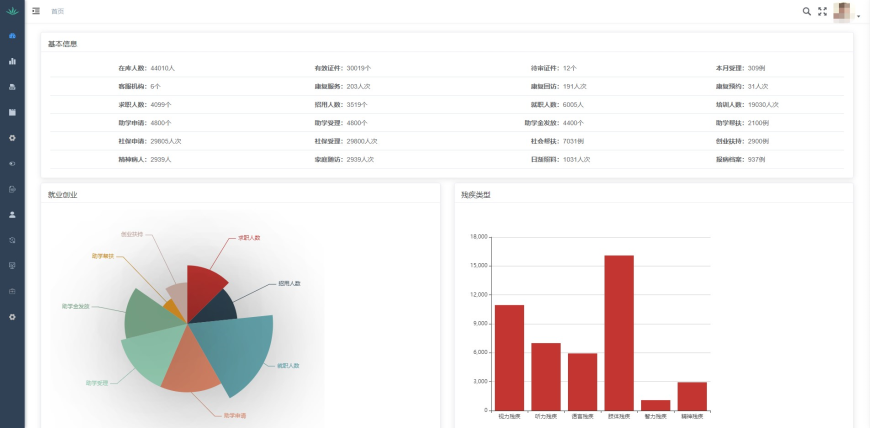870x428 pixels.
Task: Click the green lotus logo icon
Action: click(x=12, y=11)
